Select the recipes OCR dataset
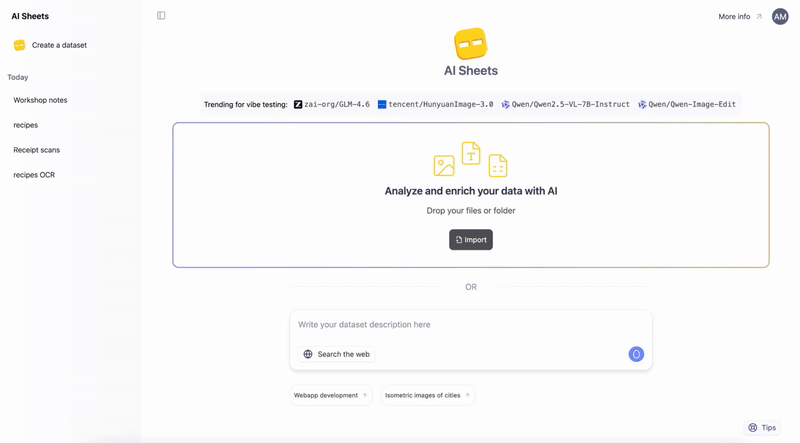 (34, 175)
